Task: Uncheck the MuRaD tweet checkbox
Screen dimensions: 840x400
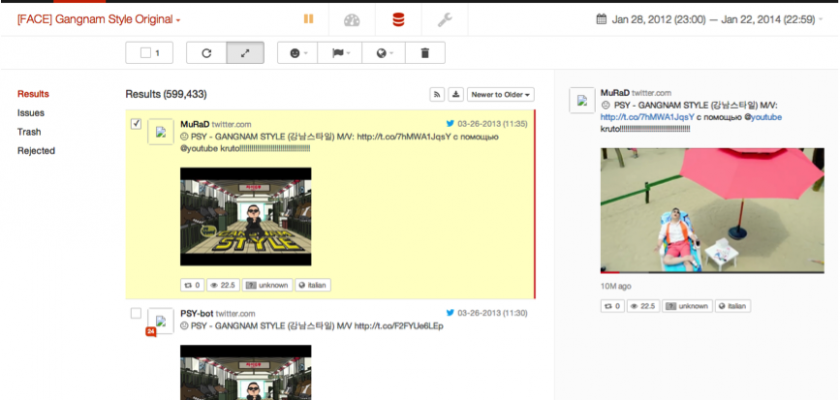Action: pyautogui.click(x=136, y=124)
